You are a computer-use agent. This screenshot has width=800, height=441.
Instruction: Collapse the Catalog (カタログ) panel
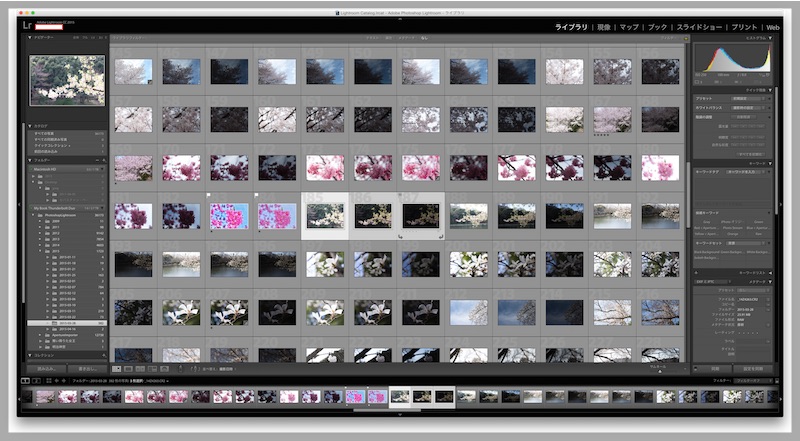30,126
